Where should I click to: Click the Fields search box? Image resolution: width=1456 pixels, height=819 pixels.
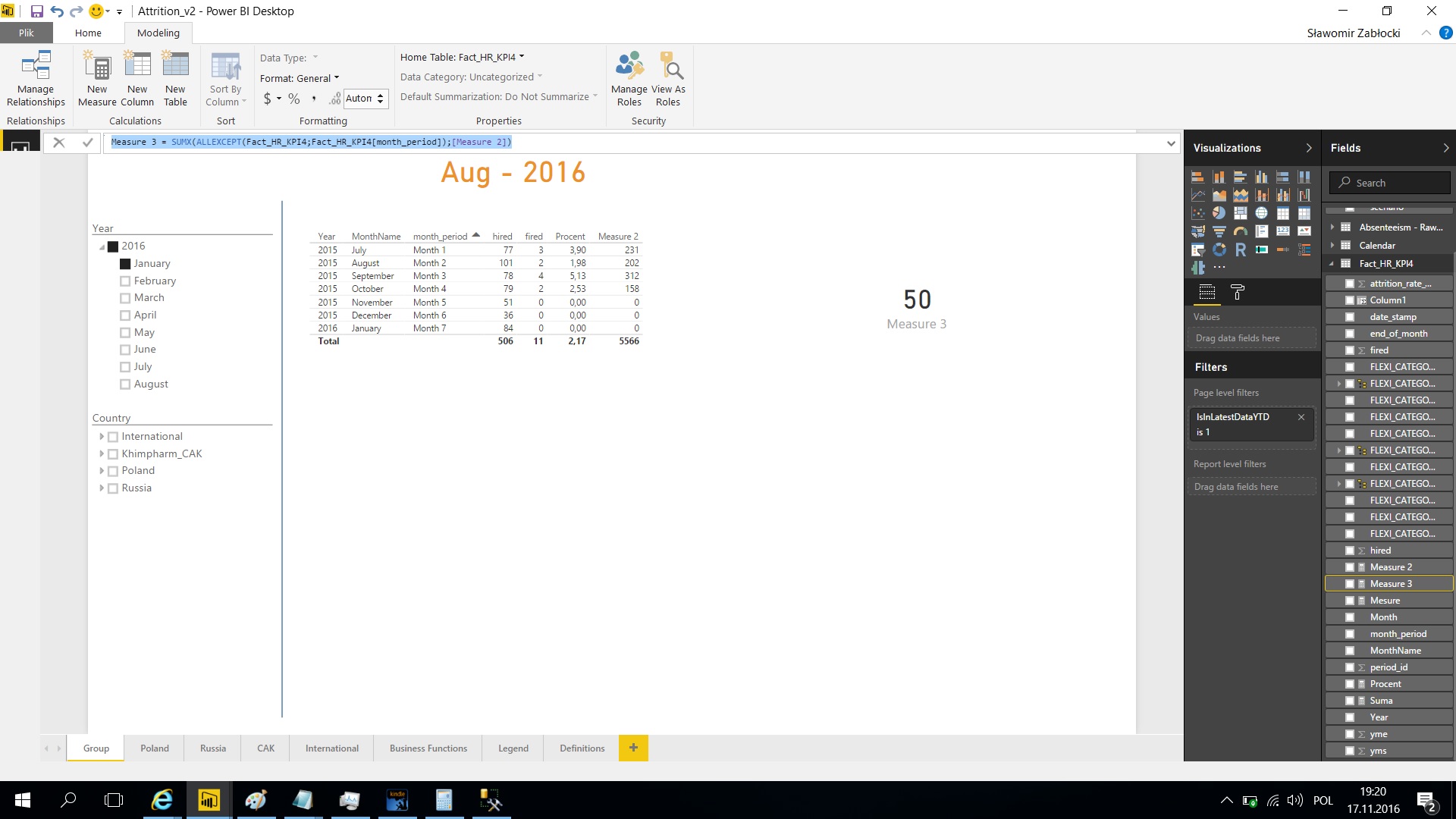point(1389,183)
